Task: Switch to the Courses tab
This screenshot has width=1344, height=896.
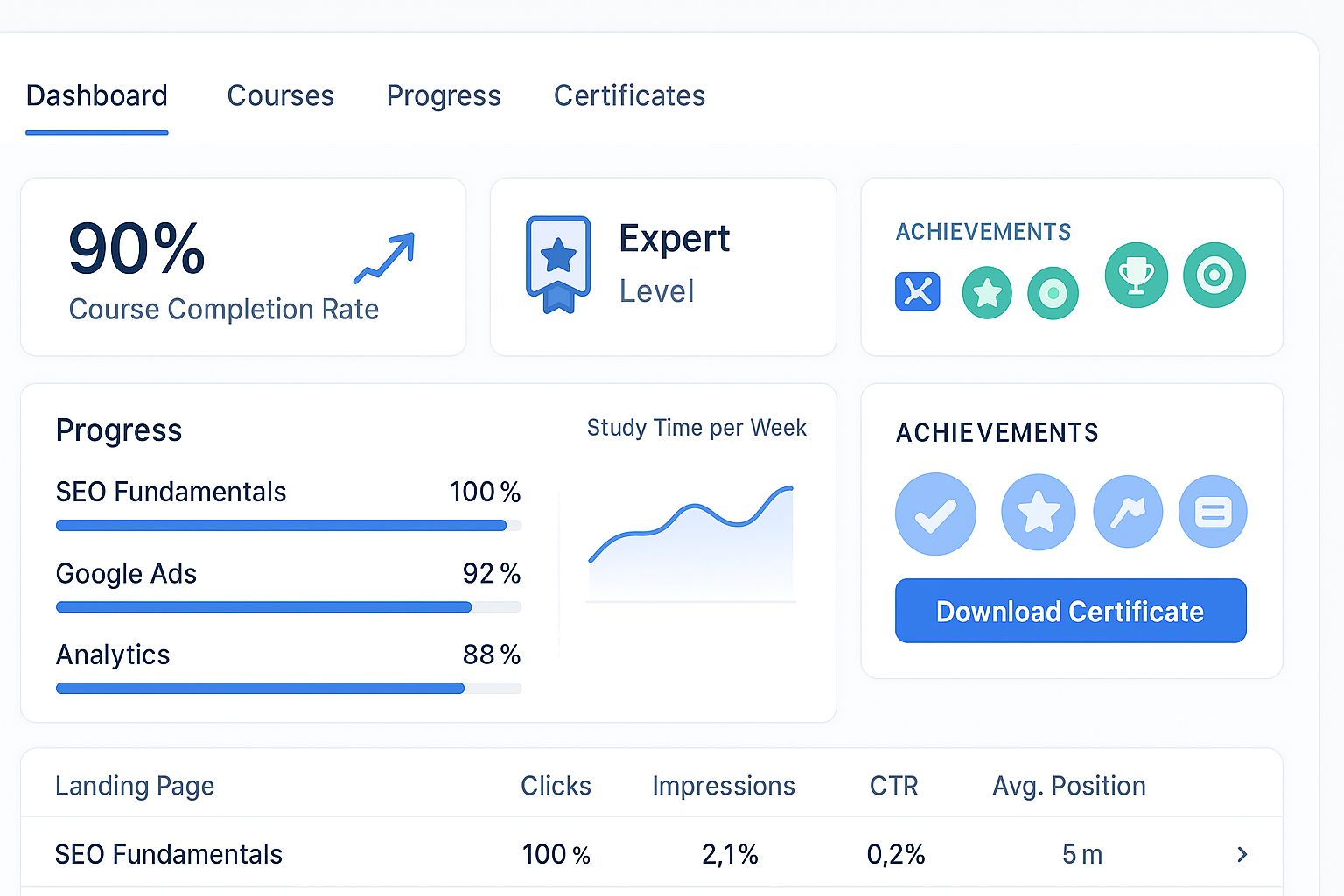Action: tap(280, 95)
